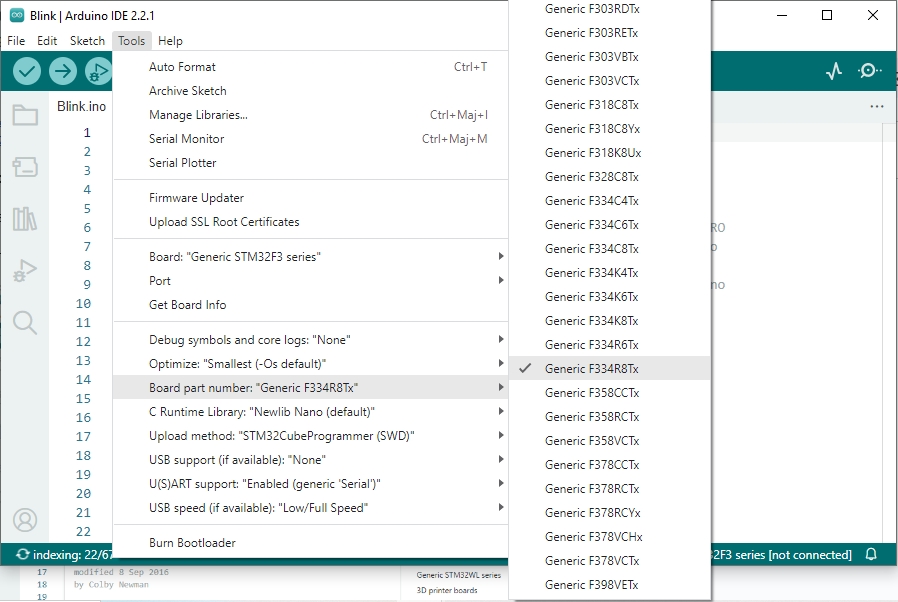The width and height of the screenshot is (898, 602).
Task: Open the Sketch menu
Action: pos(87,41)
